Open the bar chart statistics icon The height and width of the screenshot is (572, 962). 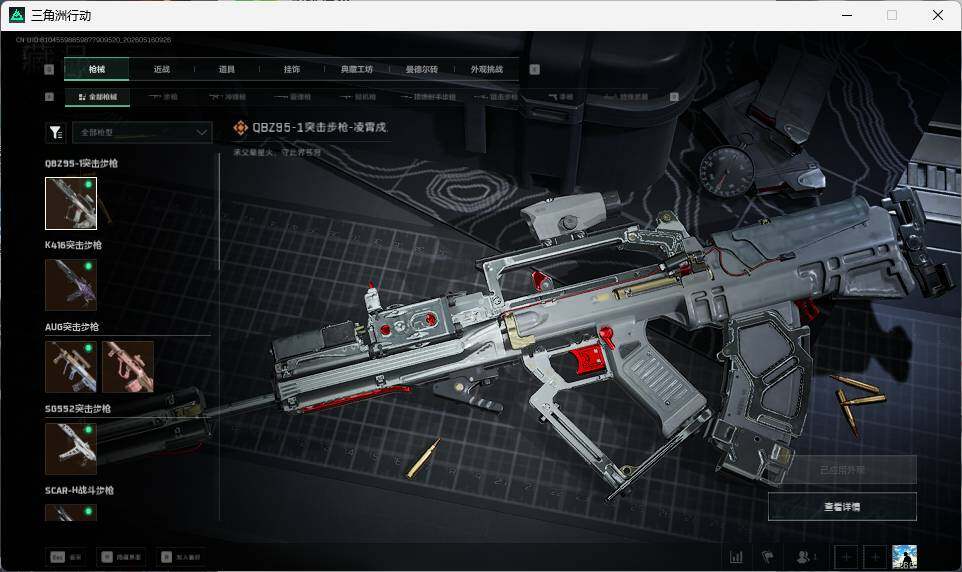coord(736,557)
